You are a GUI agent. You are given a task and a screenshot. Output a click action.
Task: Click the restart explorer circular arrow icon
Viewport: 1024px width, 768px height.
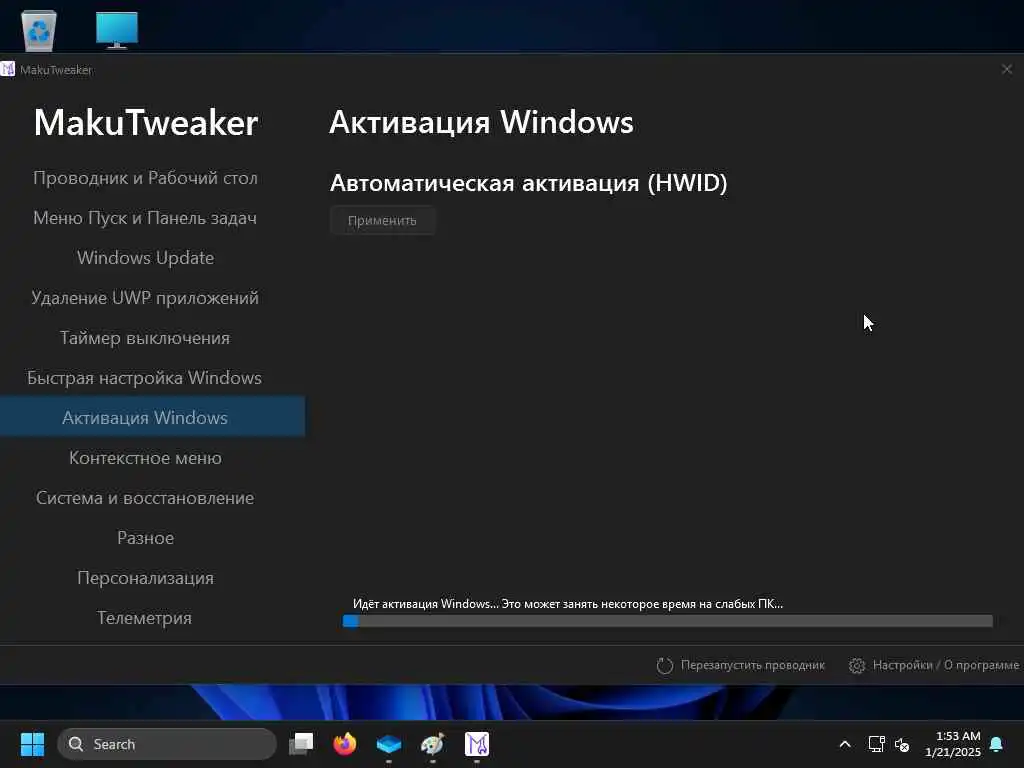tap(664, 665)
